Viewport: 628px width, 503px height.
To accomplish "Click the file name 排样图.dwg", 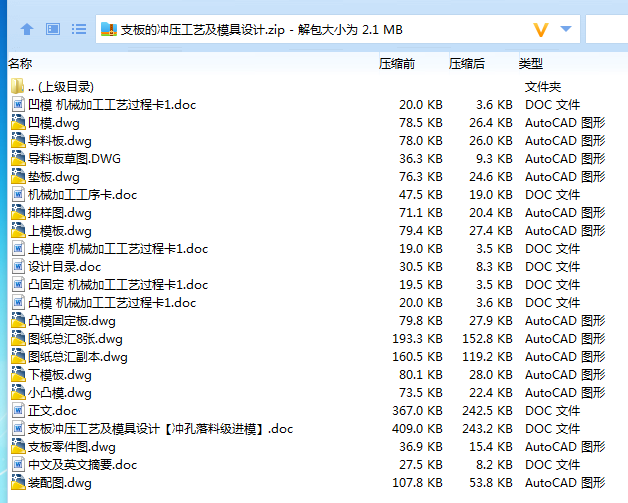I will (60, 213).
